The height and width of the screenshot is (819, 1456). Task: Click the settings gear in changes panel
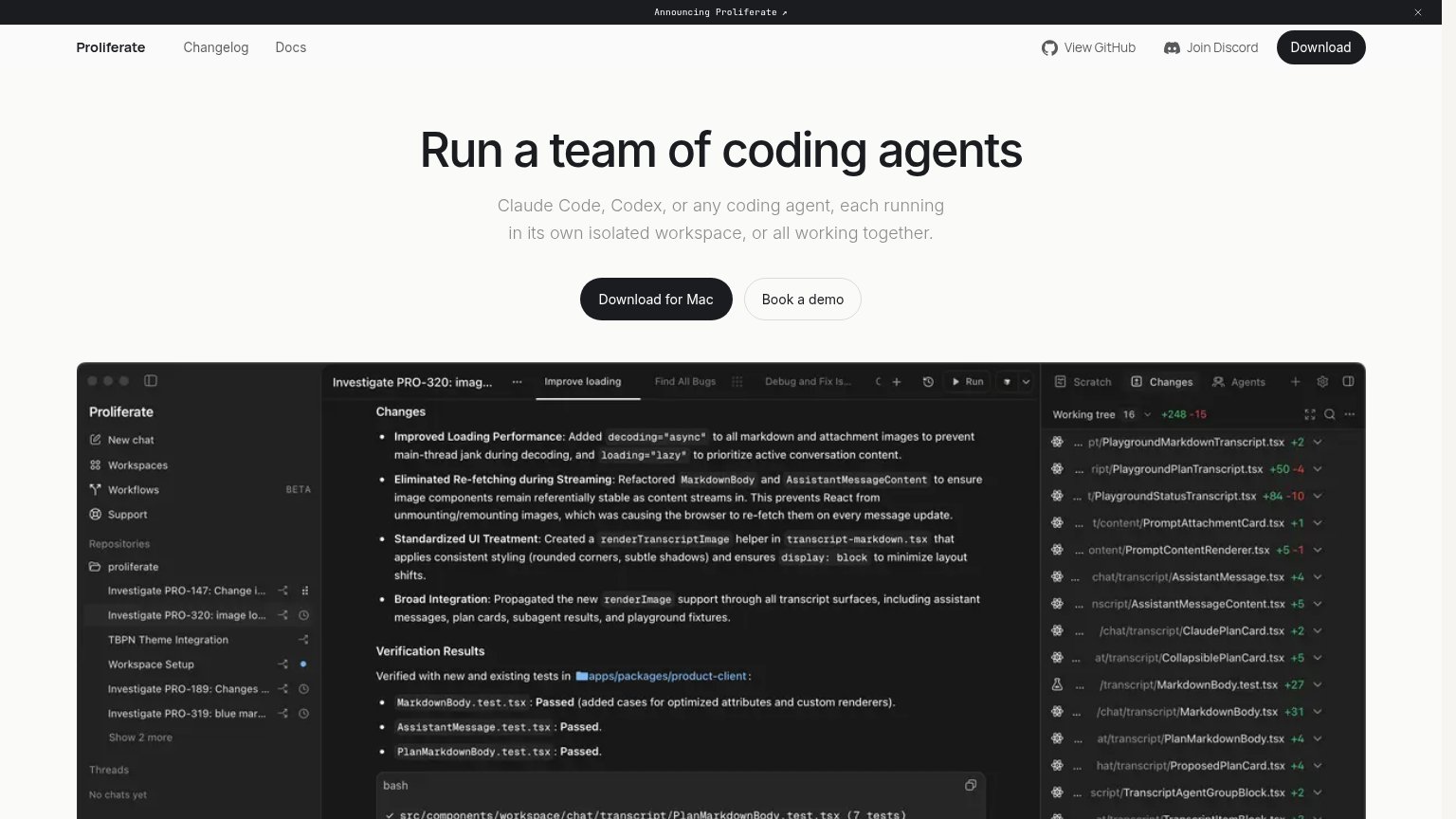[x=1322, y=381]
